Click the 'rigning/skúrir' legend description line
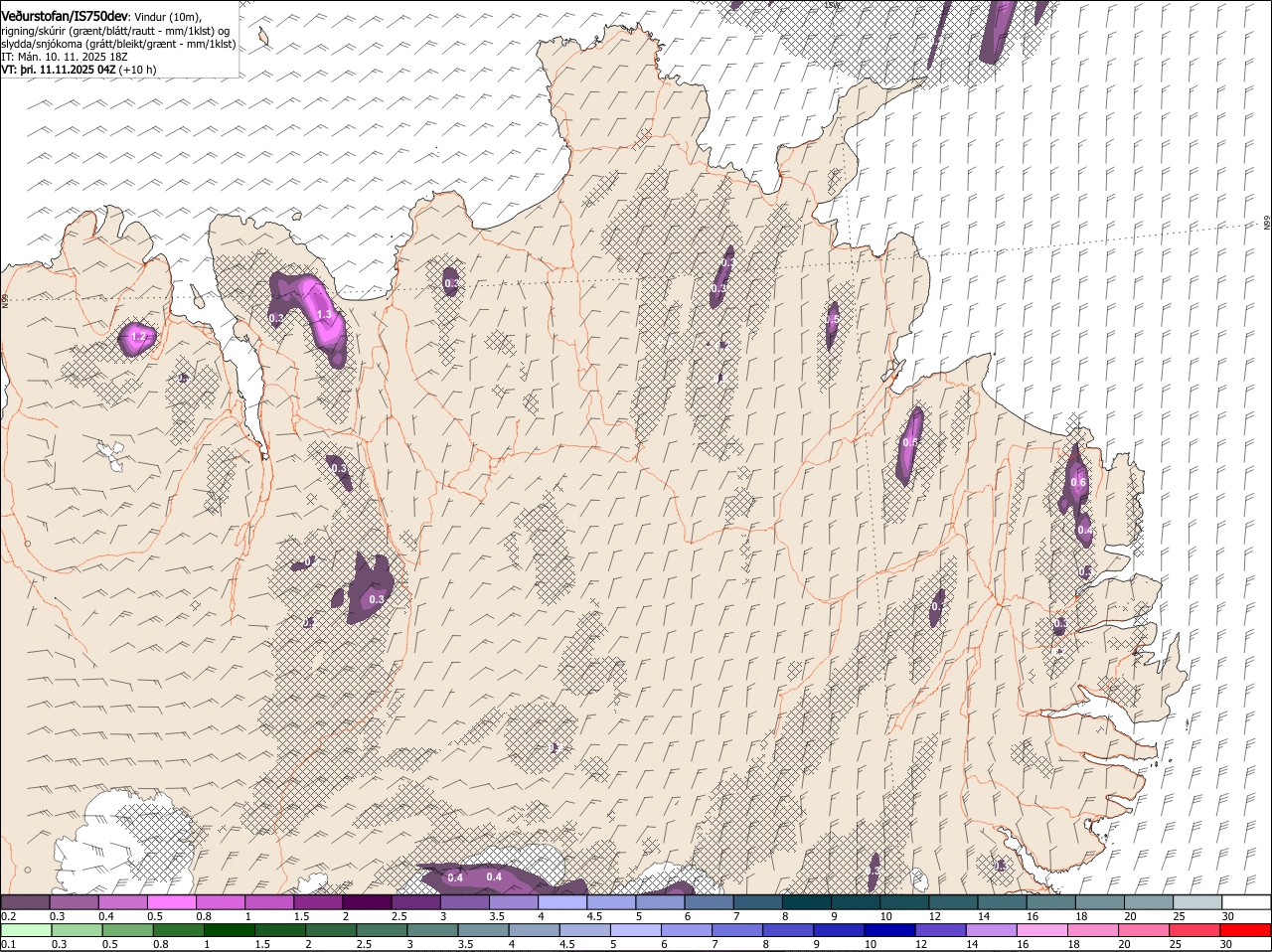This screenshot has width=1272, height=952. click(115, 31)
